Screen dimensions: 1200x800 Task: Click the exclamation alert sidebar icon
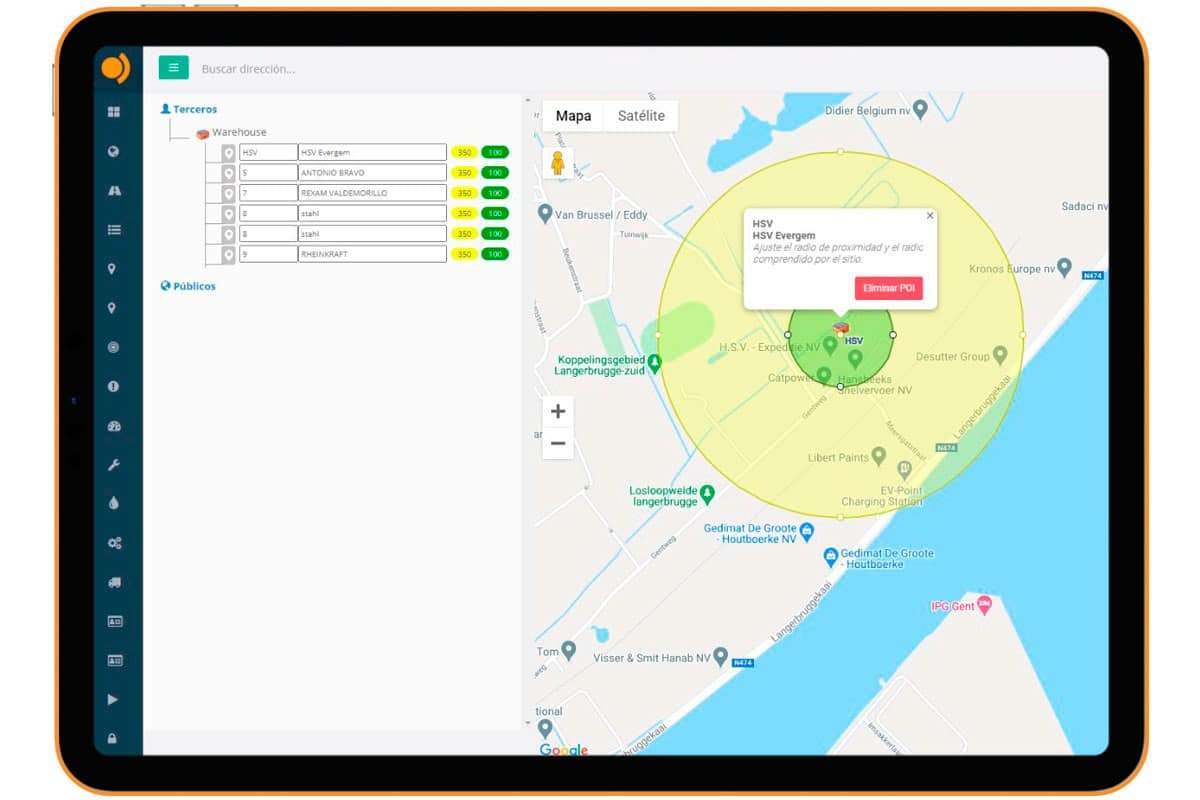(x=113, y=386)
